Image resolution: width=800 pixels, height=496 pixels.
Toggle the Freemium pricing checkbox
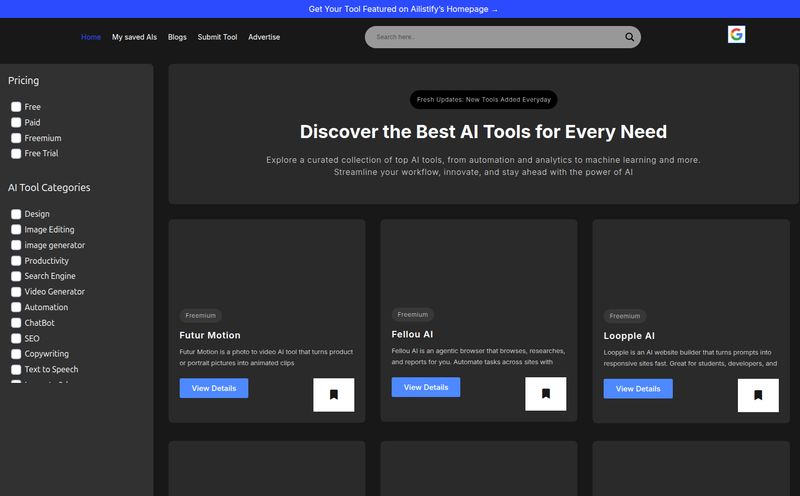click(16, 138)
